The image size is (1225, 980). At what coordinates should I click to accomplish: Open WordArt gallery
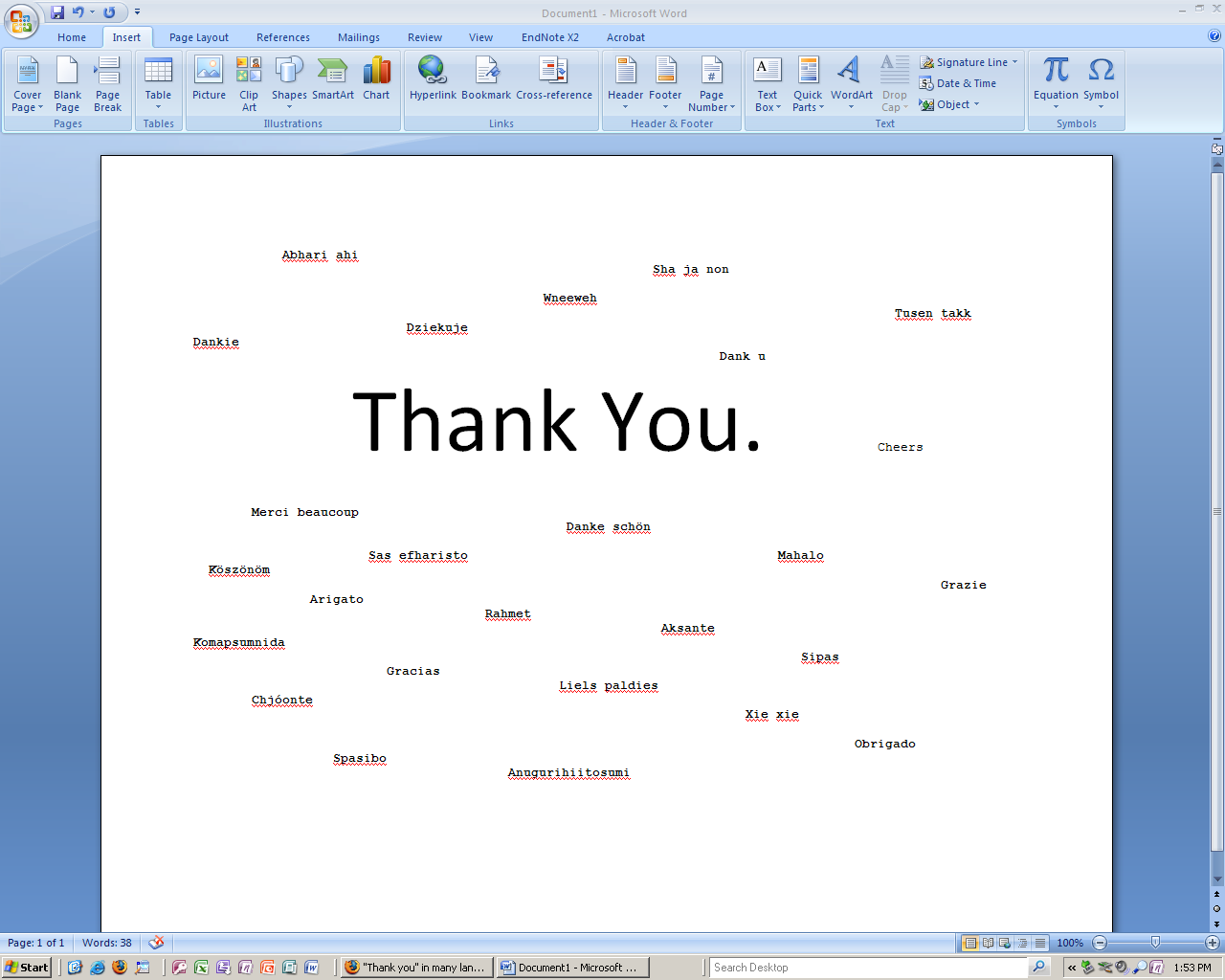pos(852,84)
